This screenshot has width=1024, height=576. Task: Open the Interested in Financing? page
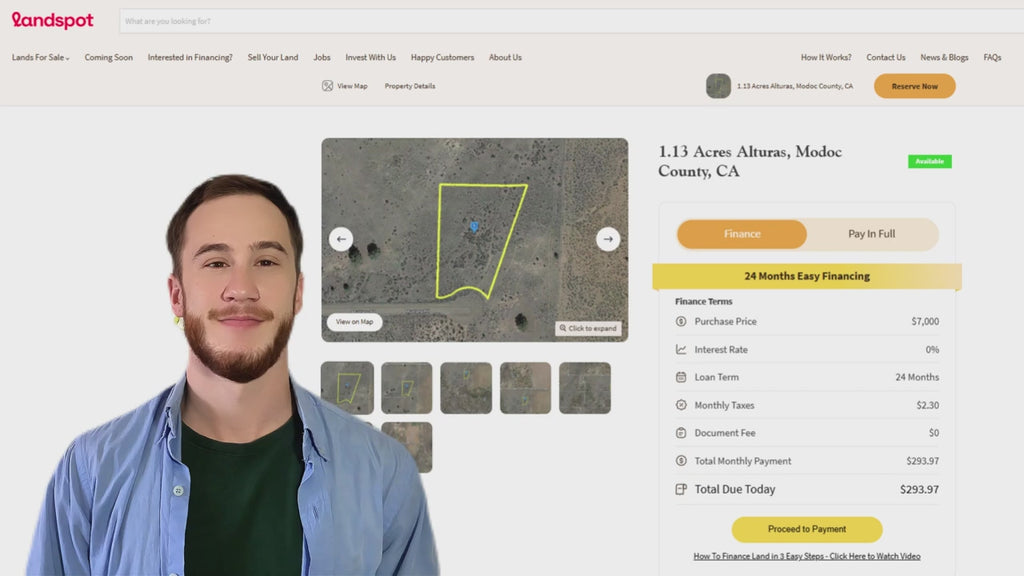(190, 58)
